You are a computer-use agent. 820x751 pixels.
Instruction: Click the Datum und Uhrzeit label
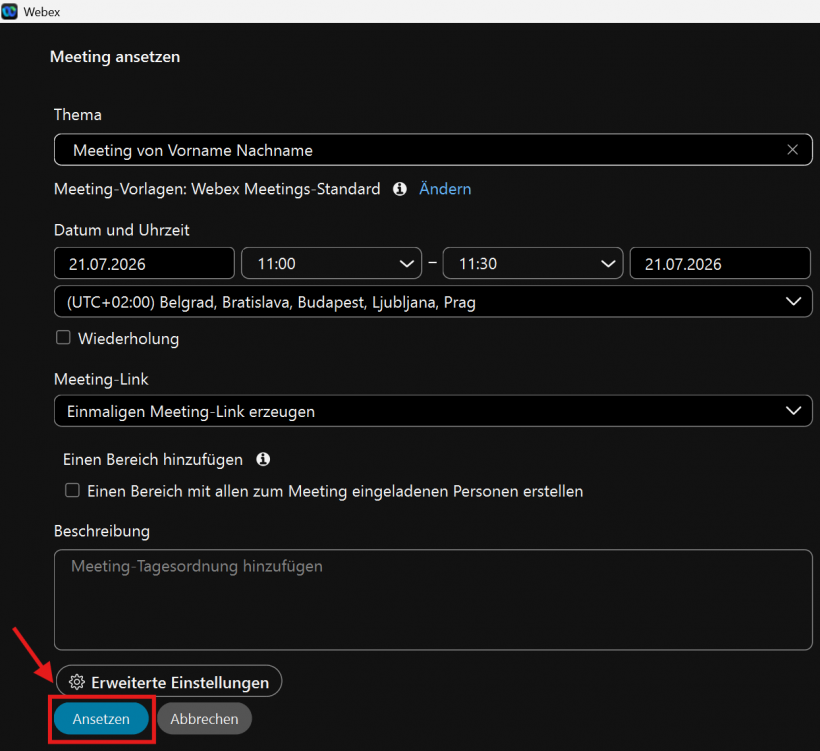pyautogui.click(x=122, y=230)
